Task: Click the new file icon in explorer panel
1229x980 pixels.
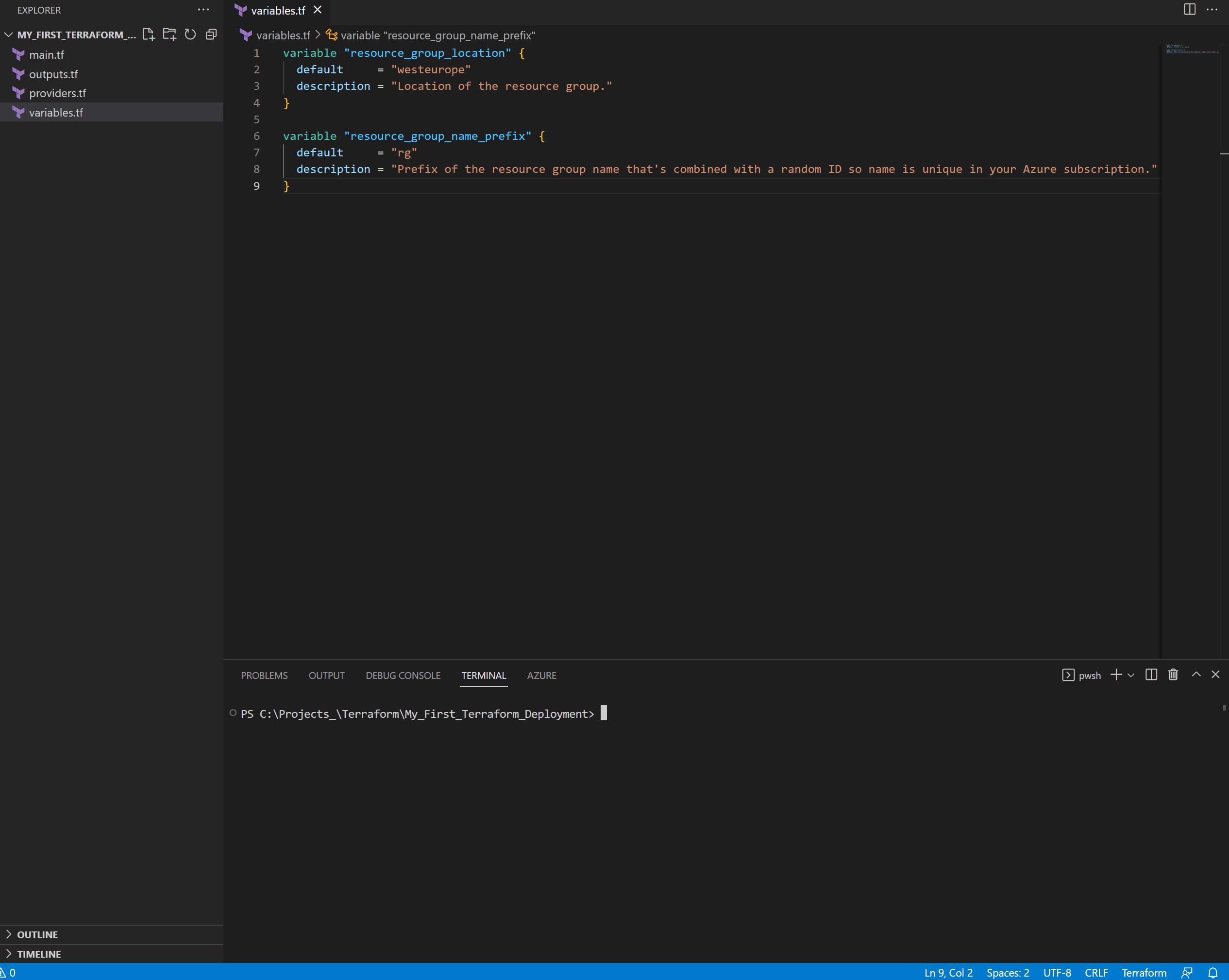Action: pos(148,34)
